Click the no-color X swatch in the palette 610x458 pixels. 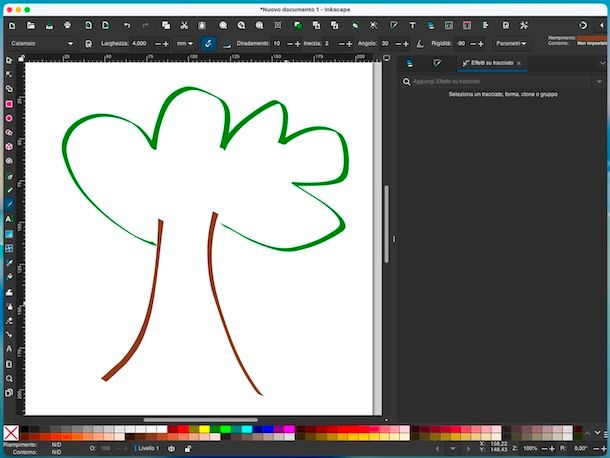[x=11, y=432]
